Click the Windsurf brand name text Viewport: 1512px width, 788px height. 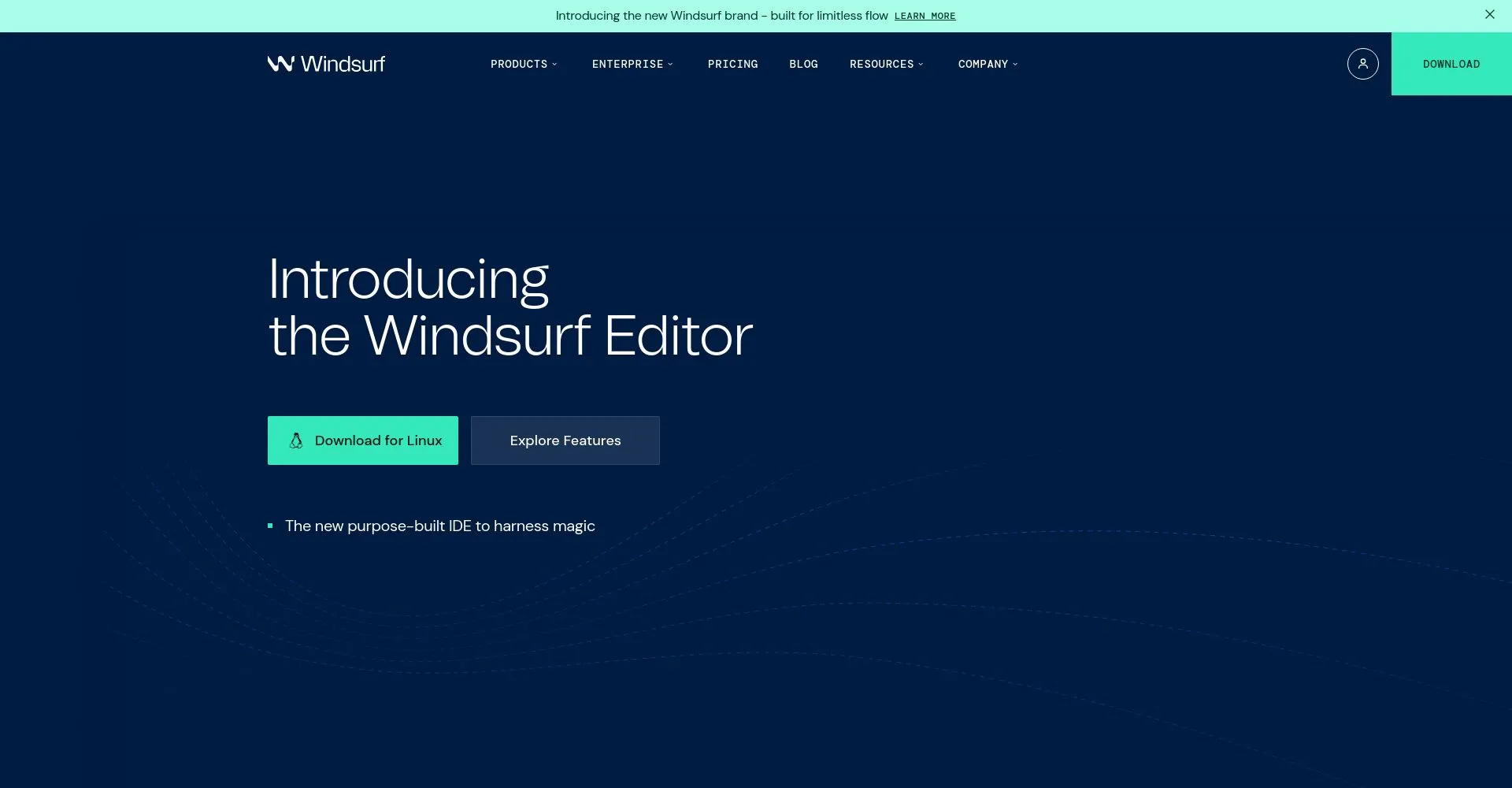tap(343, 64)
